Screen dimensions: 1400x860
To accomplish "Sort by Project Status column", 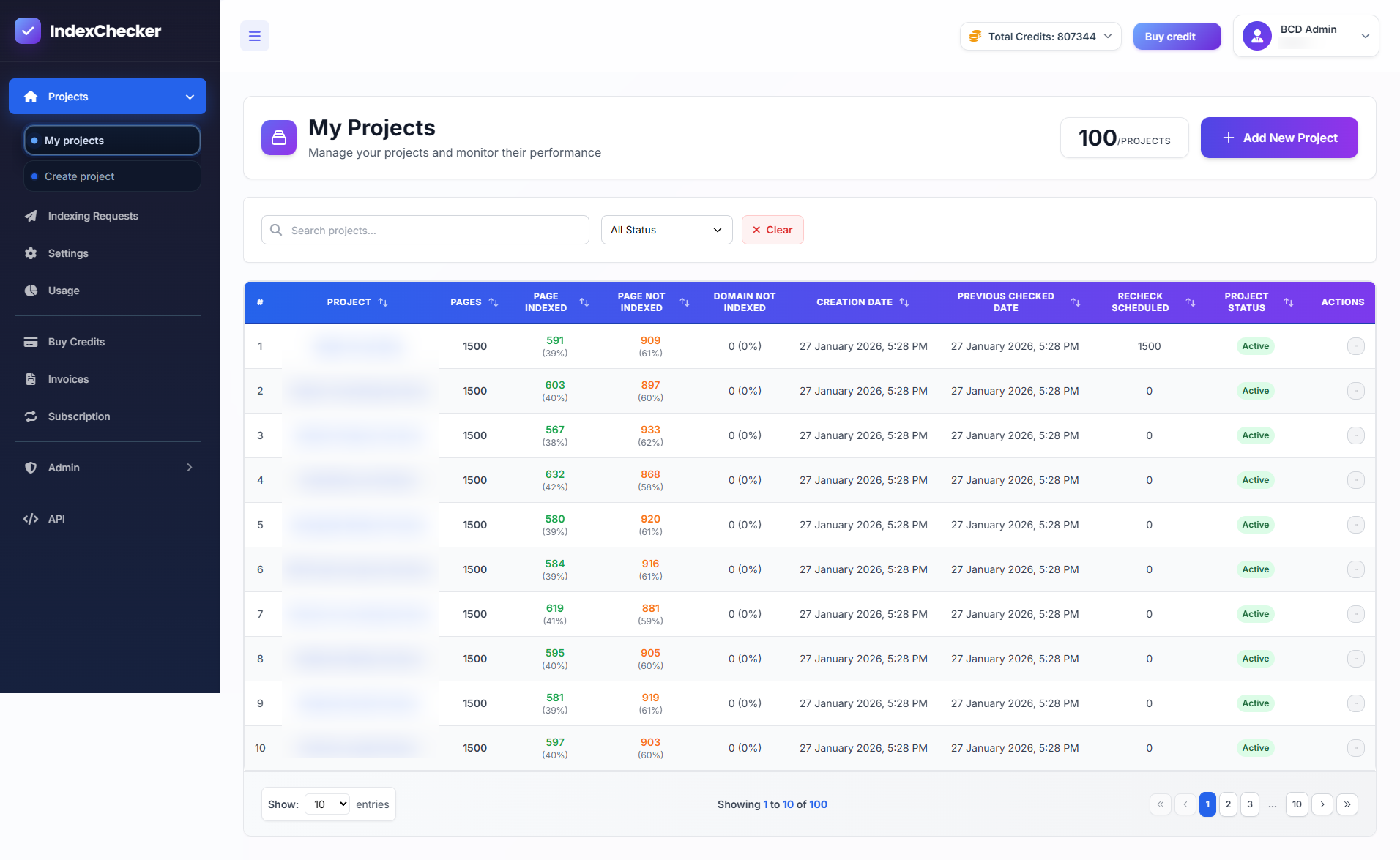I will [x=1289, y=302].
